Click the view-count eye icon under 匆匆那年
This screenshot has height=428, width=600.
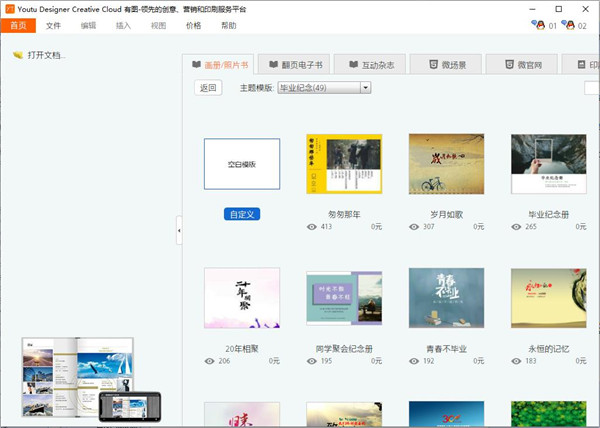[x=312, y=227]
